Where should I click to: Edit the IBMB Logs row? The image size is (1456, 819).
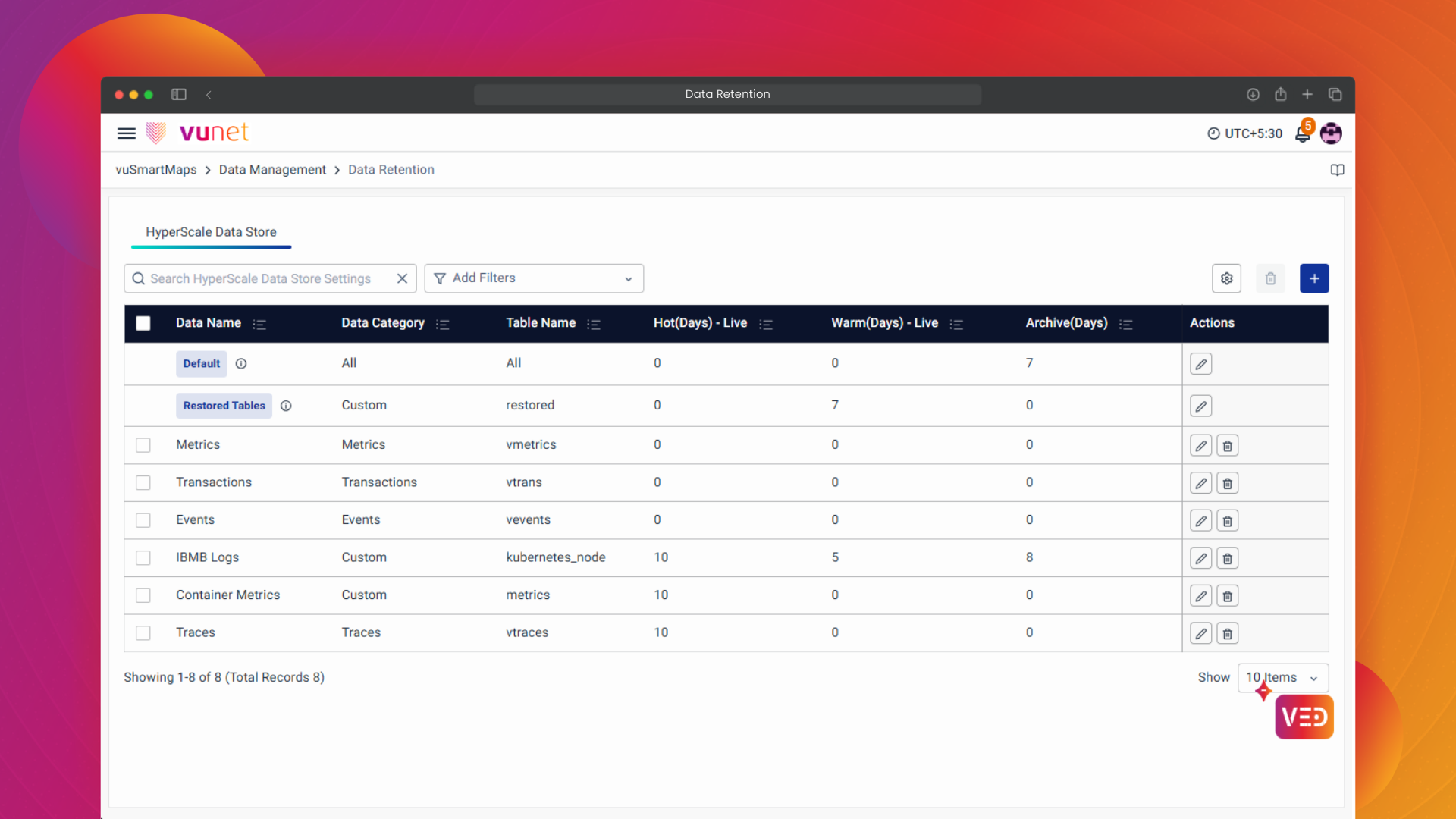tap(1200, 558)
